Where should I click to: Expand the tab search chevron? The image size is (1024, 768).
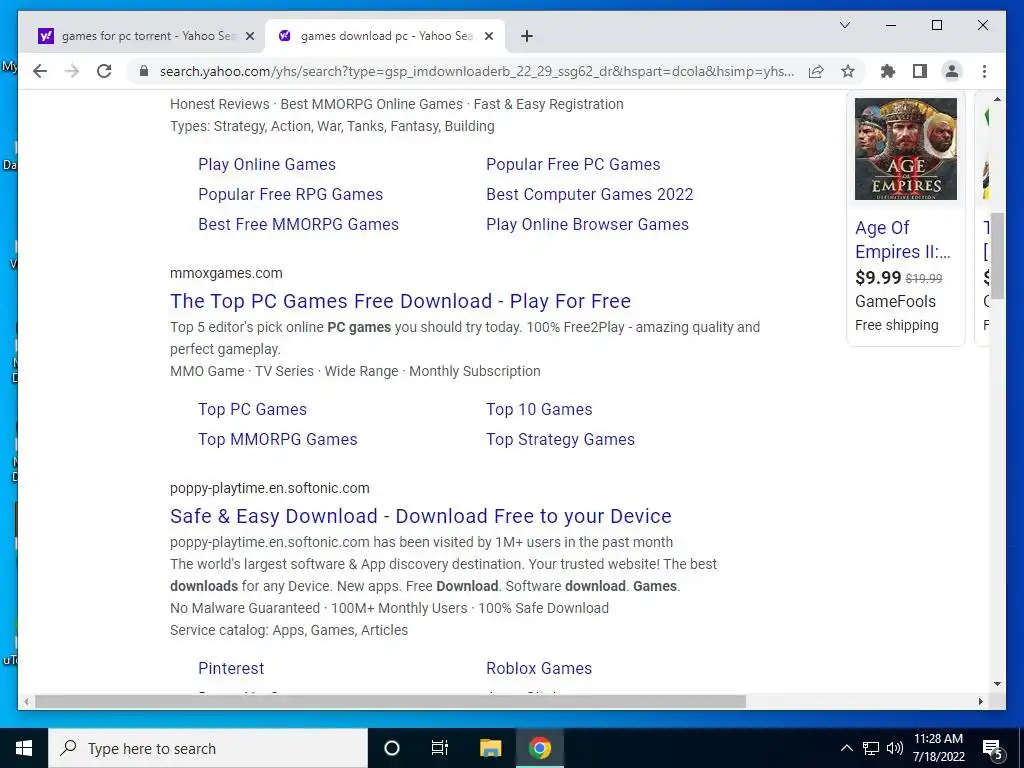pyautogui.click(x=844, y=25)
